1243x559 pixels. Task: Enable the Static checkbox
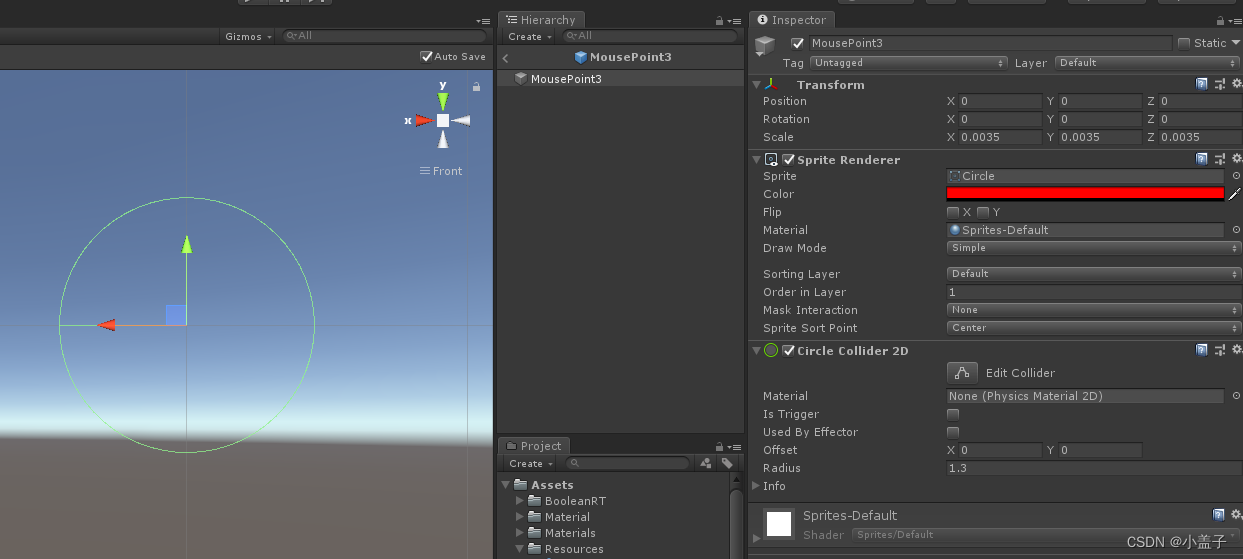[x=1184, y=43]
